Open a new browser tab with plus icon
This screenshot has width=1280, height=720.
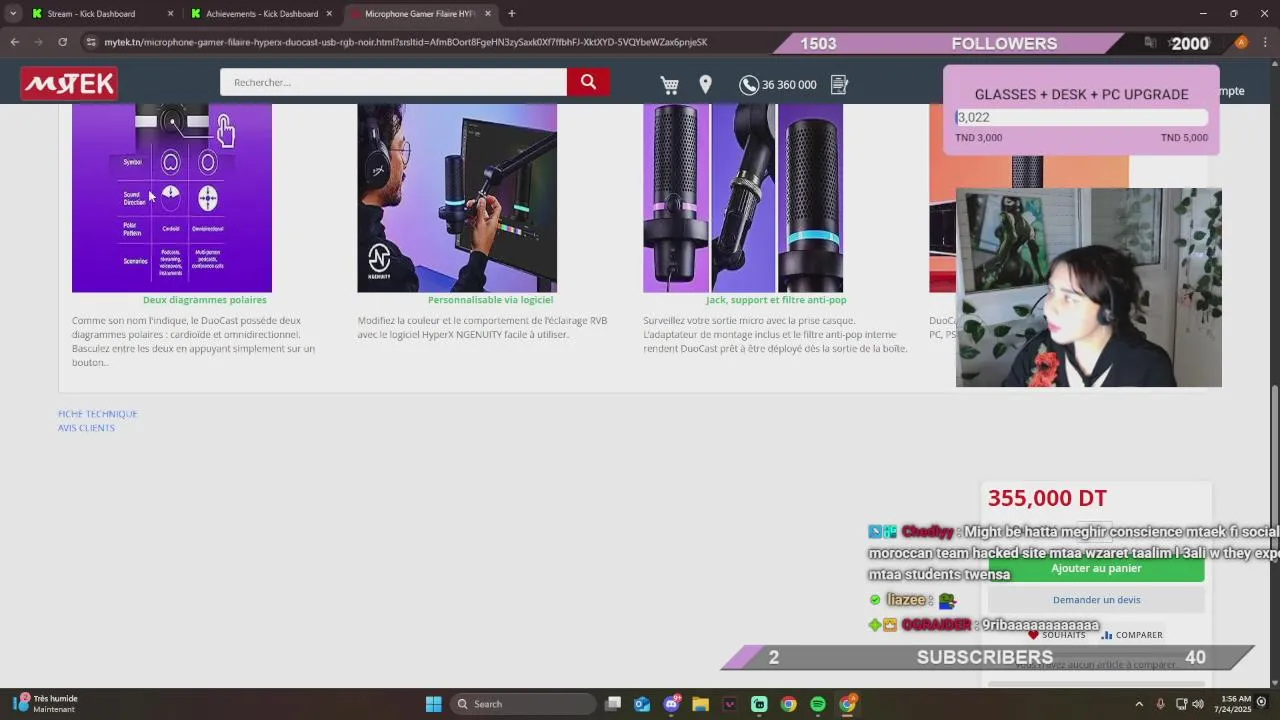click(511, 14)
